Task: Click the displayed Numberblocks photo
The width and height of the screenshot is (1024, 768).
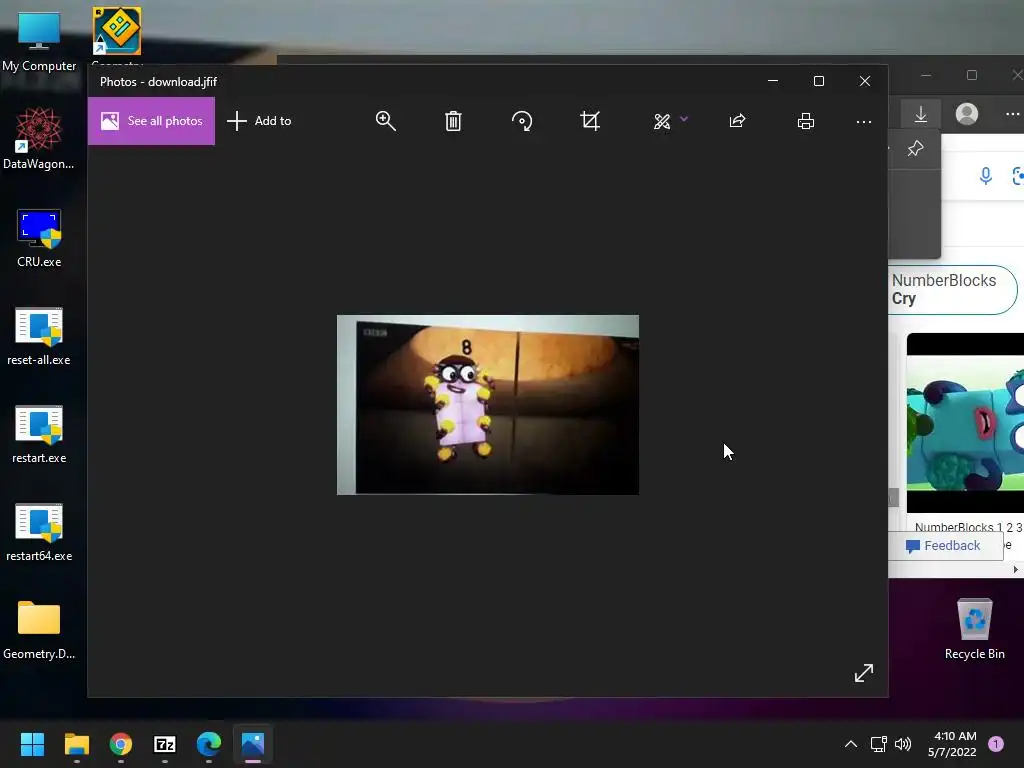Action: click(488, 405)
